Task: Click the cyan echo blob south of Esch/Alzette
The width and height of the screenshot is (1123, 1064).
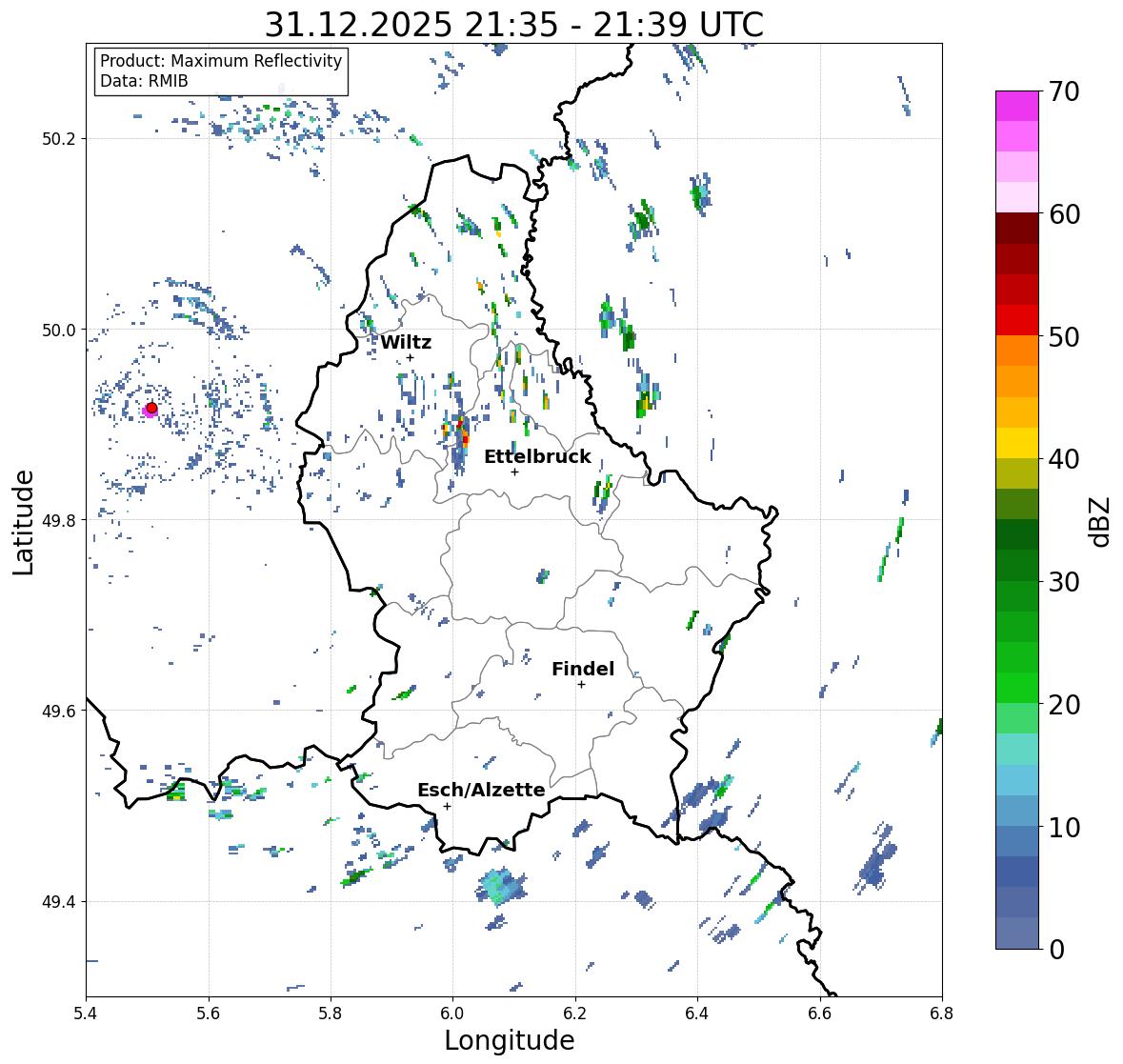Action: [x=501, y=887]
